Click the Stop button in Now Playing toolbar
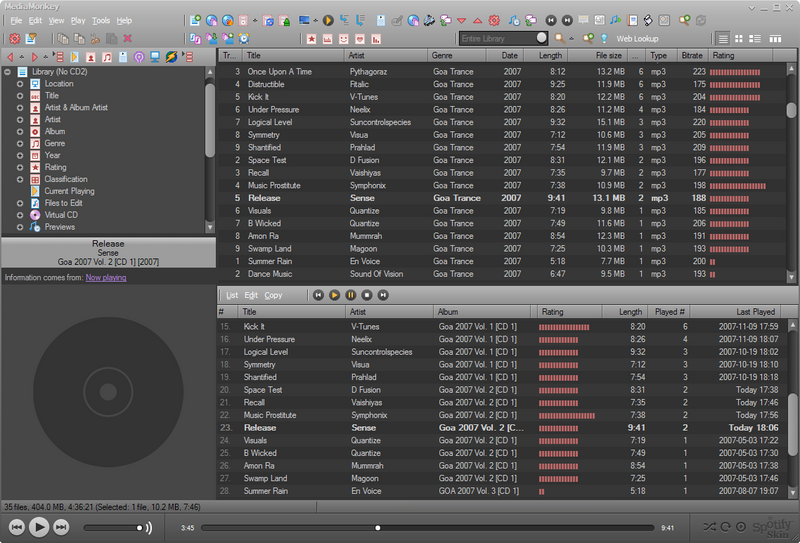 click(x=367, y=295)
